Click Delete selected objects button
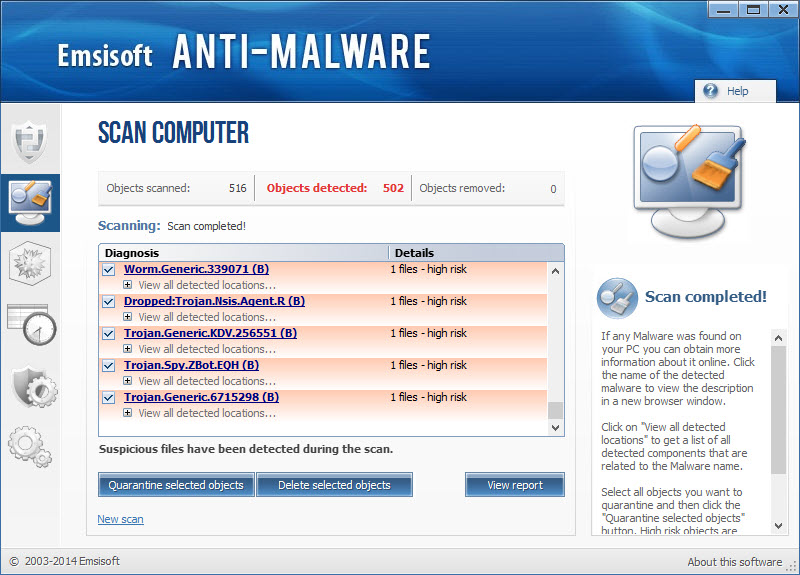The height and width of the screenshot is (575, 800). tap(334, 485)
